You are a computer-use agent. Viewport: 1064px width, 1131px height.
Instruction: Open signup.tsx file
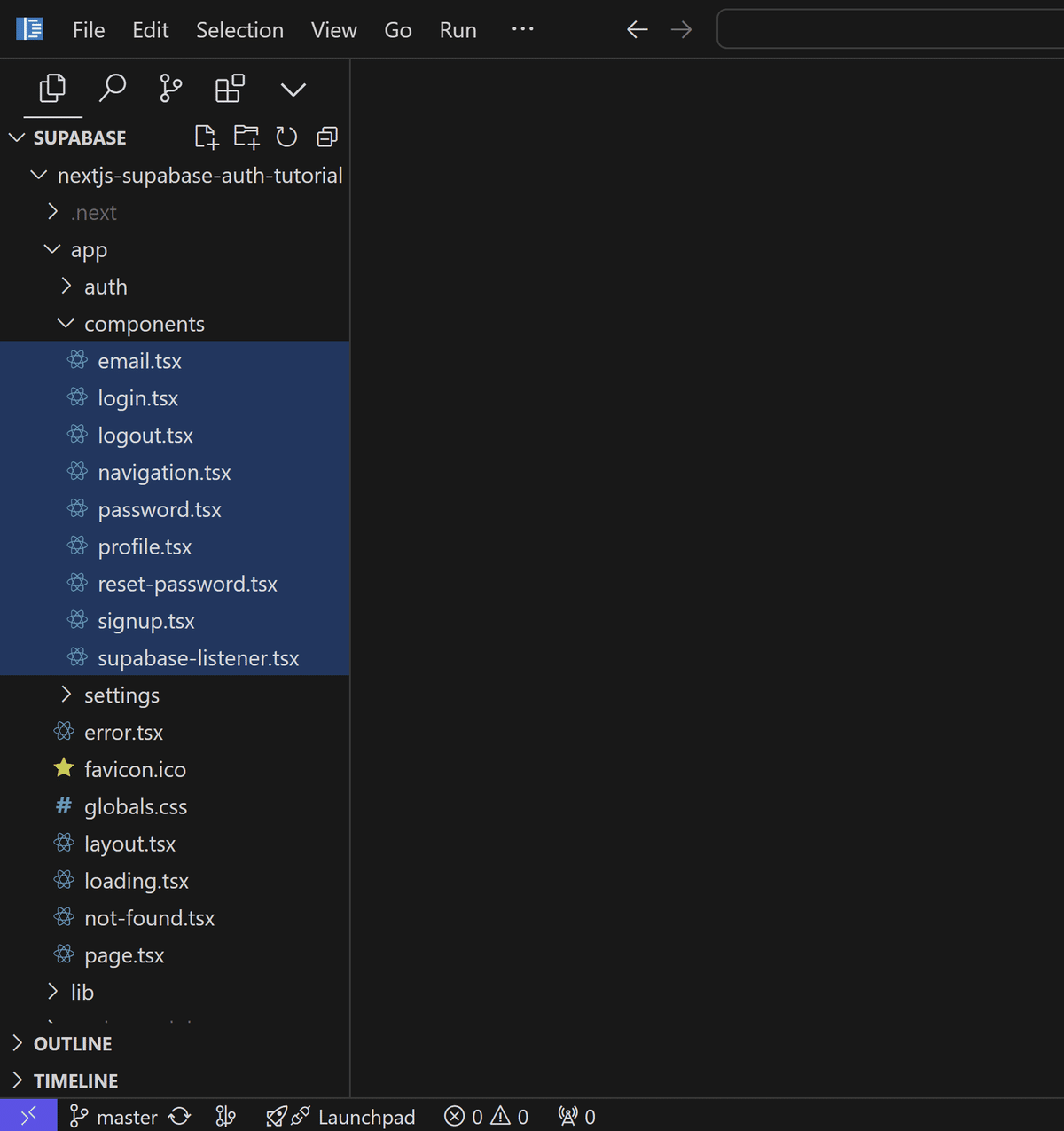pyautogui.click(x=175, y=622)
